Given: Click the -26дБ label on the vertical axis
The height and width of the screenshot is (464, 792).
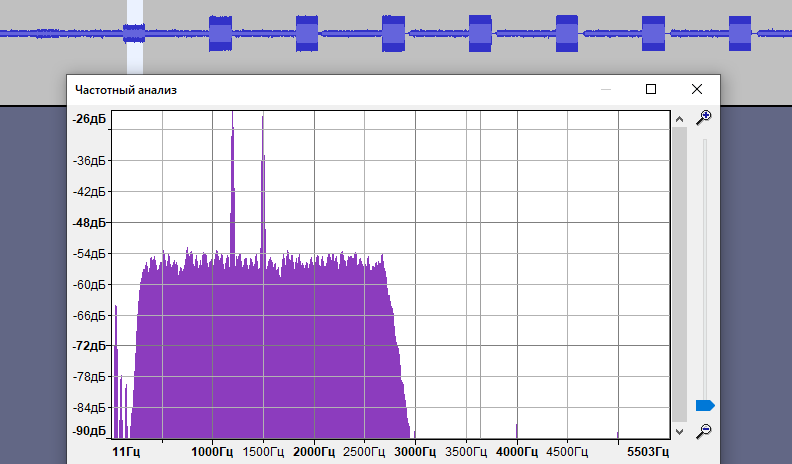Looking at the screenshot, I should click(x=89, y=119).
